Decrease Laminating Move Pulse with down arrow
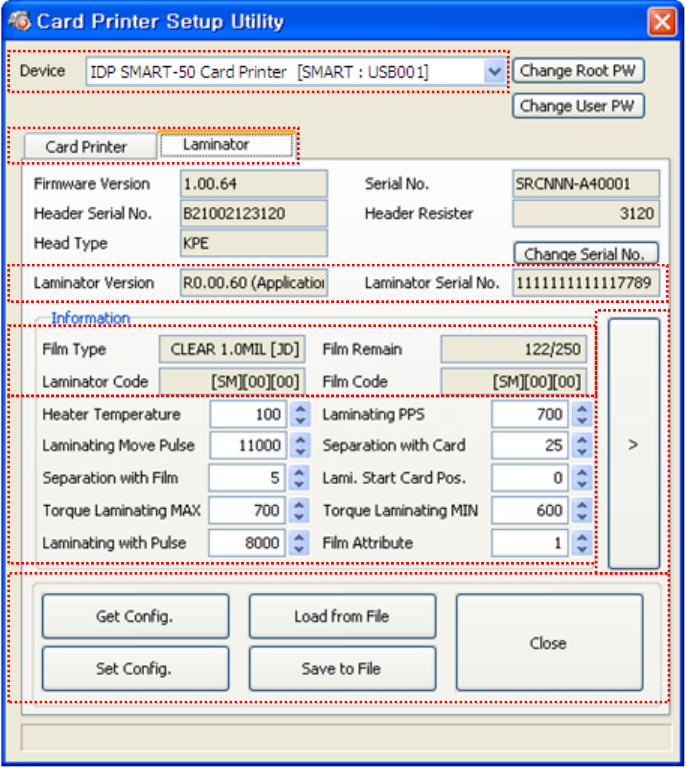Screen dimensions: 686x768 [x=300, y=452]
